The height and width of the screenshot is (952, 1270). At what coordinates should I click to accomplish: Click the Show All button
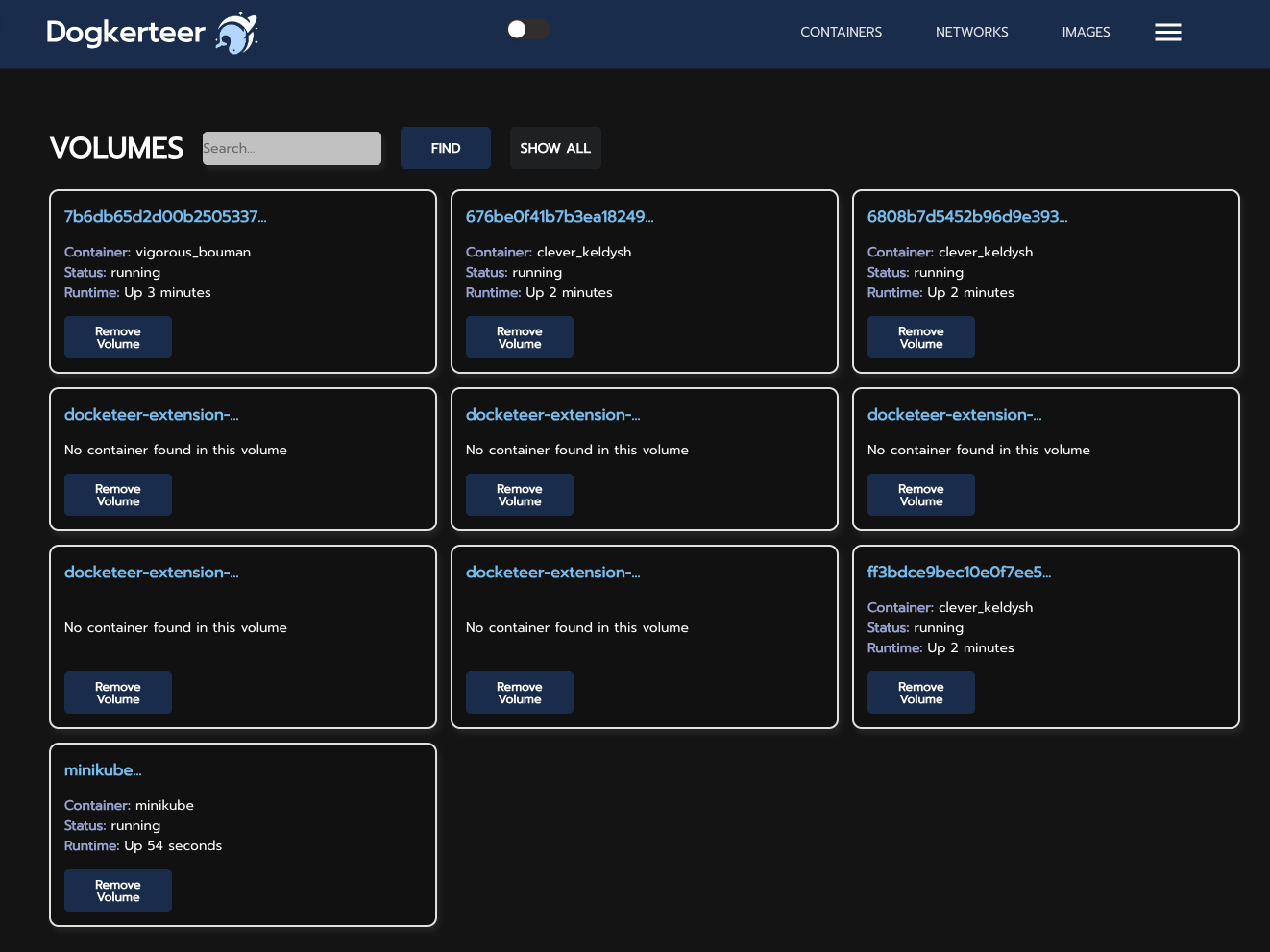tap(555, 148)
